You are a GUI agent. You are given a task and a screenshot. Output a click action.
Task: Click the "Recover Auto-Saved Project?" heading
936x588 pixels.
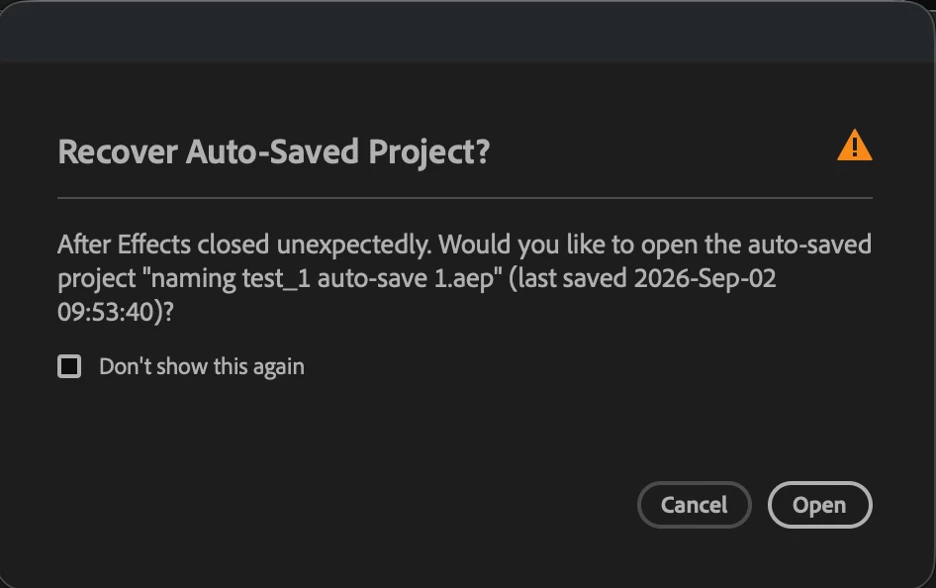(x=274, y=152)
